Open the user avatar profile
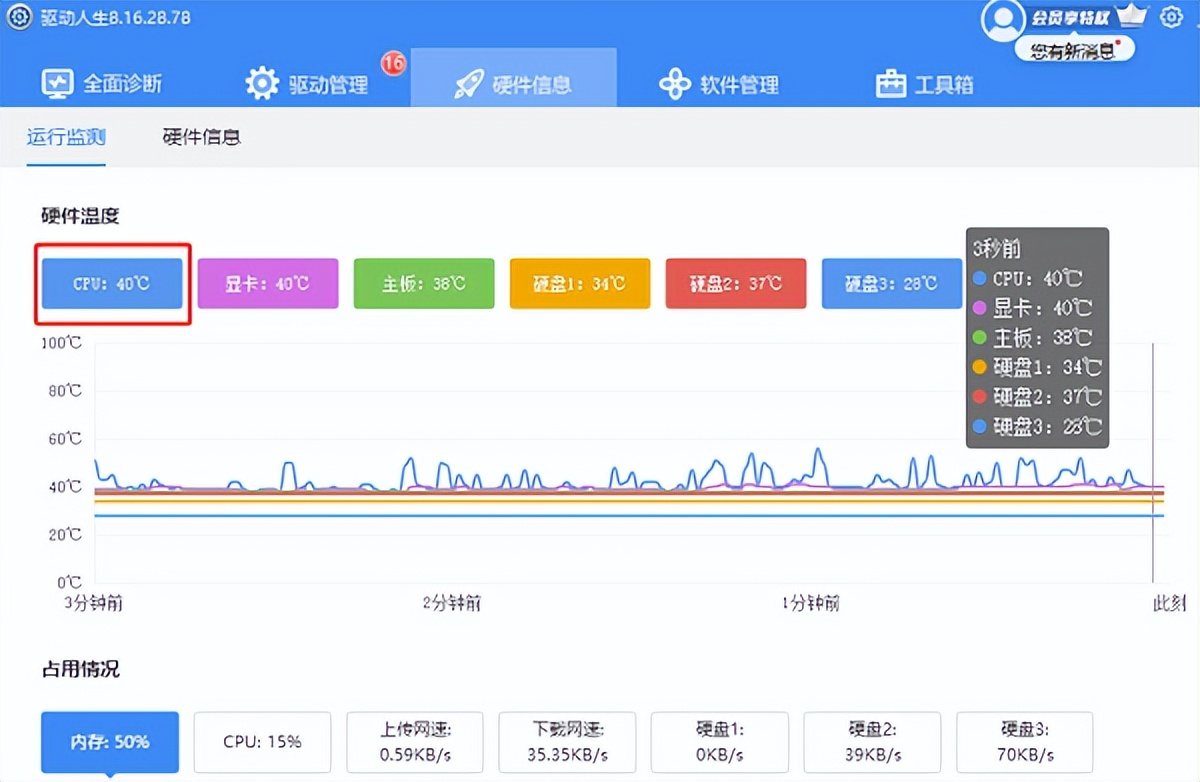Viewport: 1200px width, 782px height. 1003,22
